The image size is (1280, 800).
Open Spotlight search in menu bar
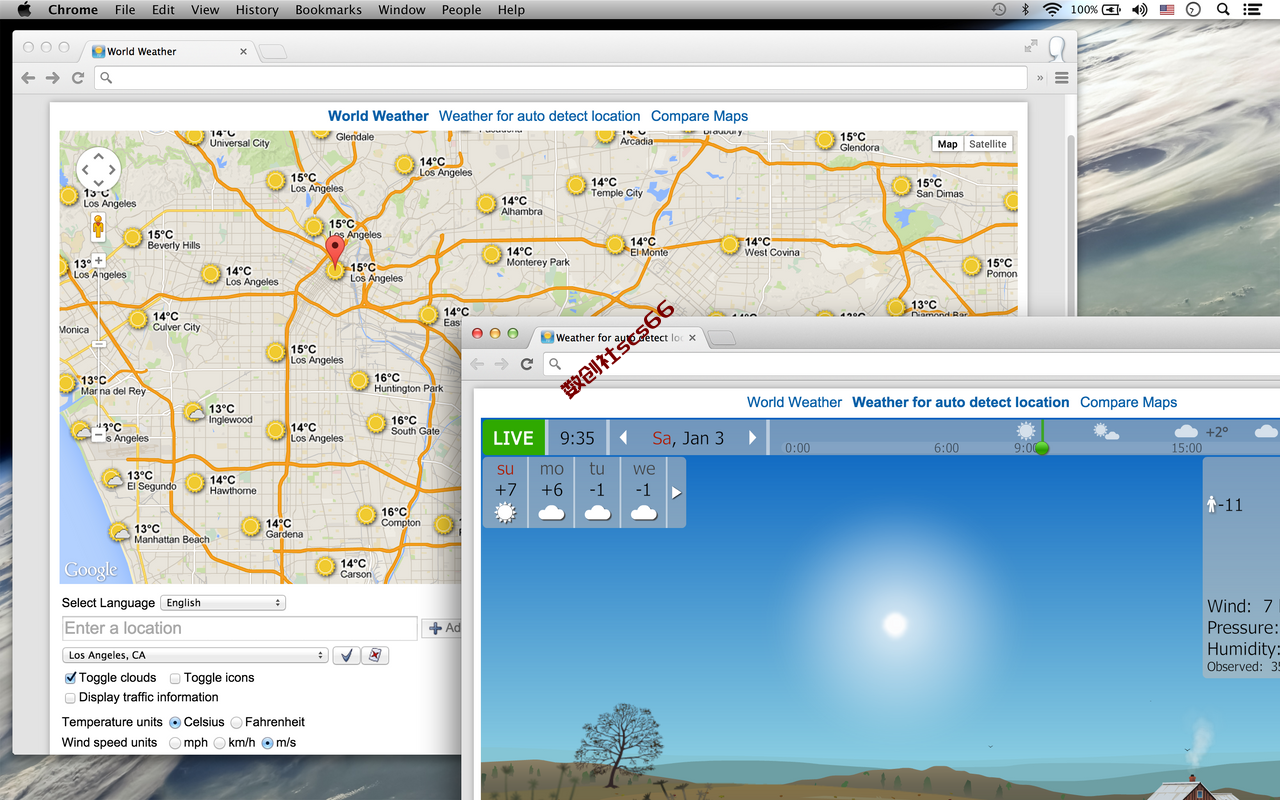pos(1223,10)
